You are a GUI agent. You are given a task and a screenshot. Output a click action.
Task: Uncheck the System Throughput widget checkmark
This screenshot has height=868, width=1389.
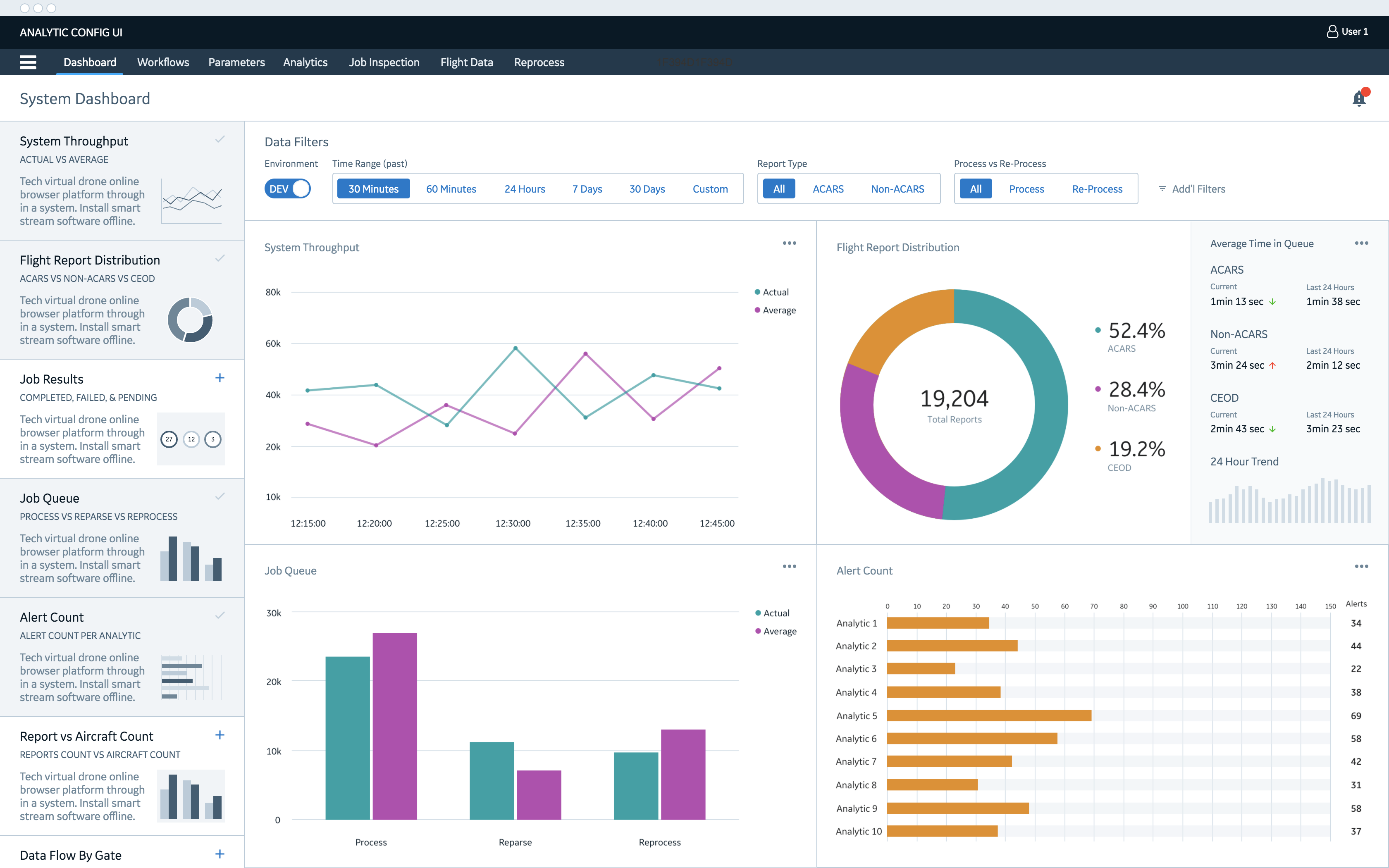point(219,140)
